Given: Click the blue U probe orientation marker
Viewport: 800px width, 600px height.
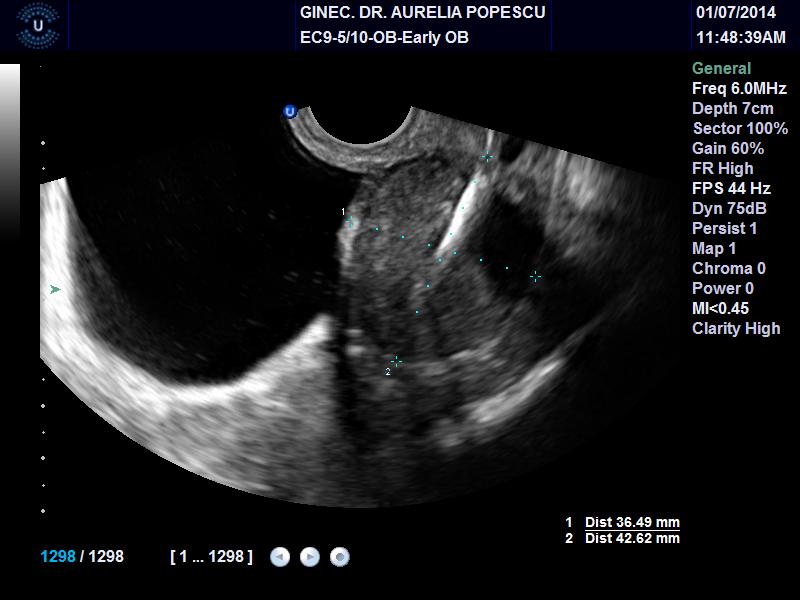Looking at the screenshot, I should pos(290,112).
